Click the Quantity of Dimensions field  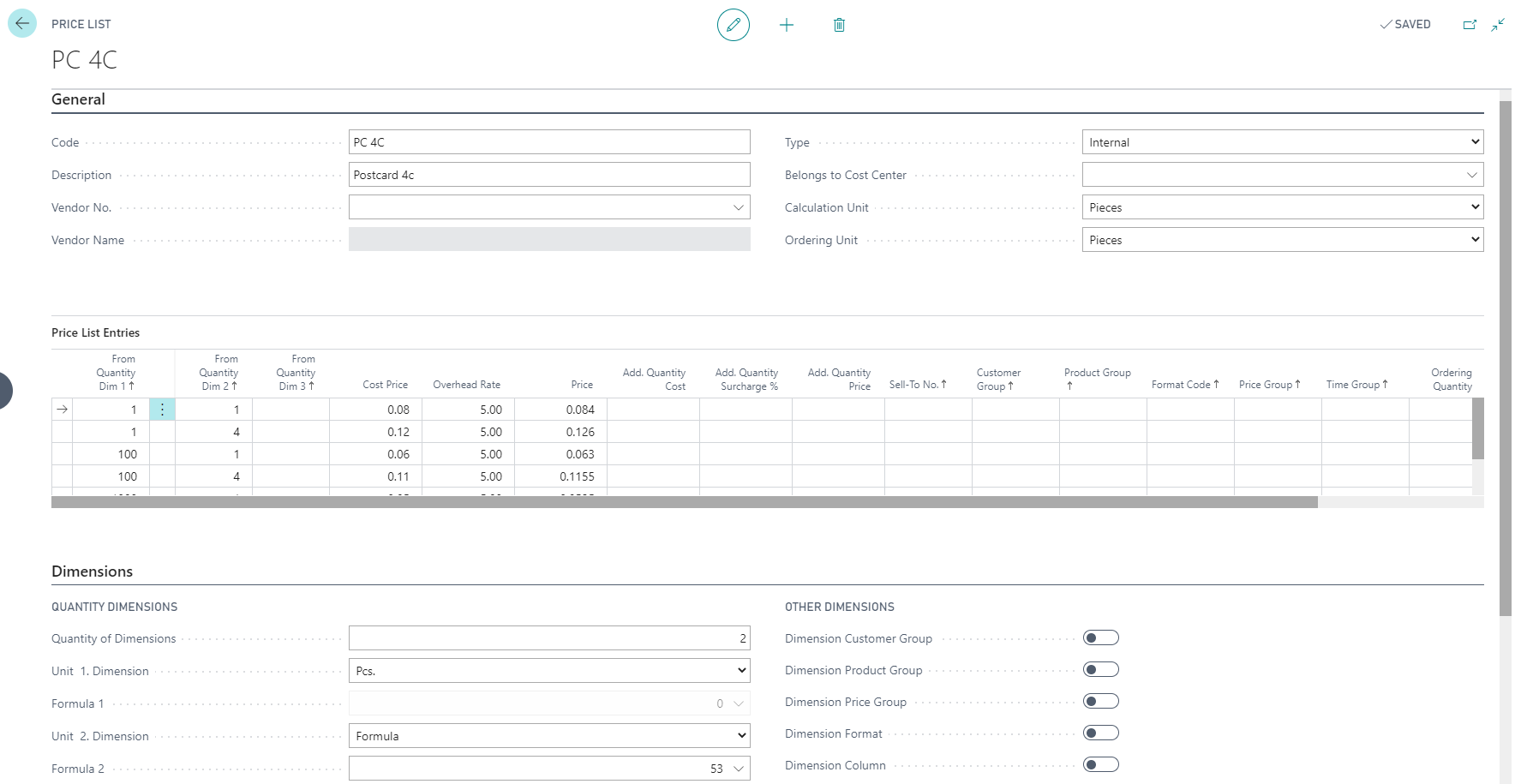point(549,638)
